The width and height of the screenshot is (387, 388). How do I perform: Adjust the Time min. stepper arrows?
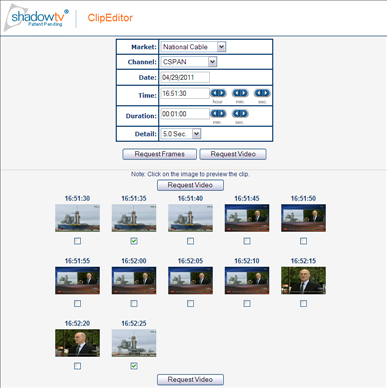pos(240,93)
